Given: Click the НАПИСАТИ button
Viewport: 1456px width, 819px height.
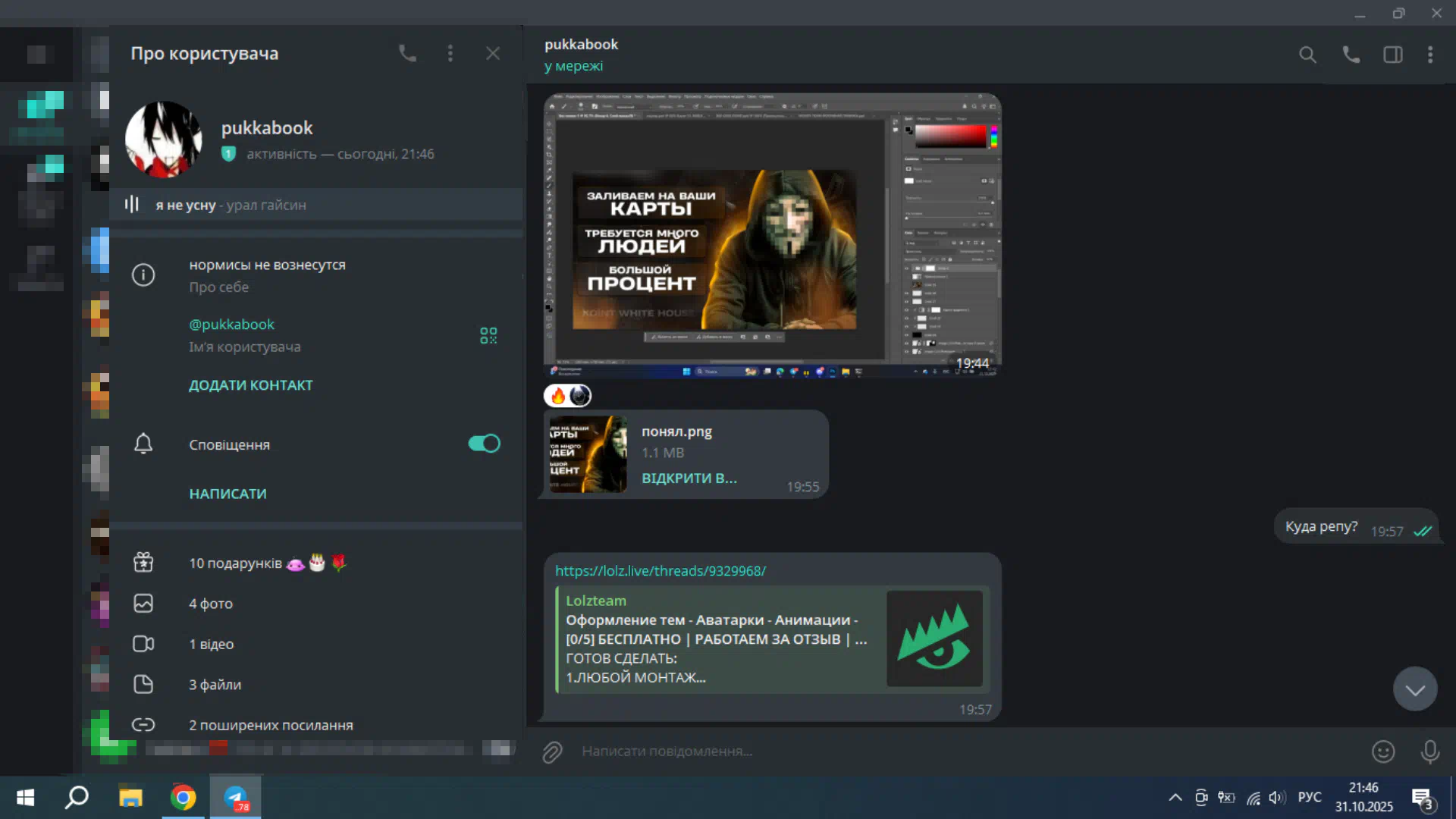Looking at the screenshot, I should point(227,494).
